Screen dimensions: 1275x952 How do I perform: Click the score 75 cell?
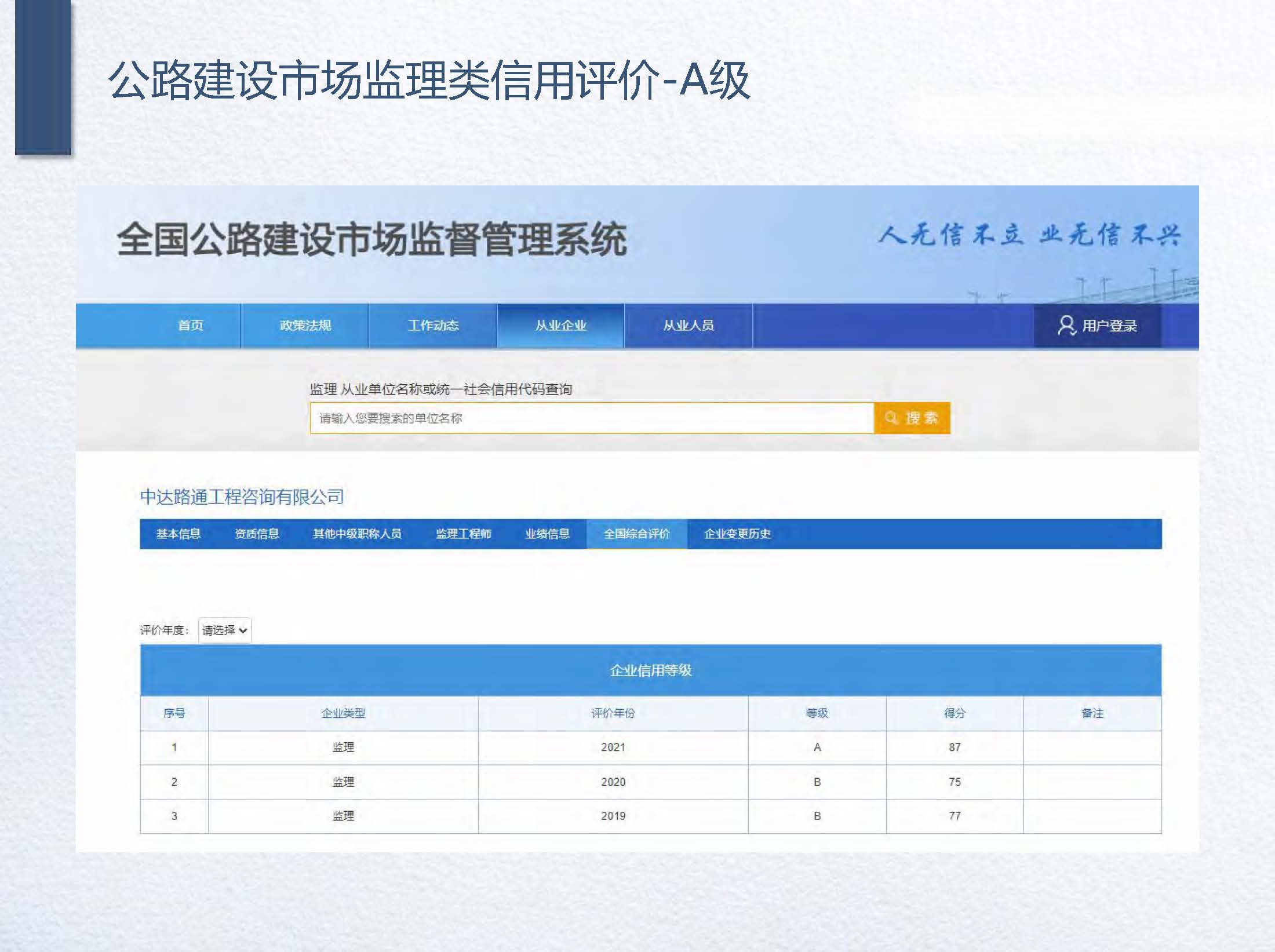955,782
